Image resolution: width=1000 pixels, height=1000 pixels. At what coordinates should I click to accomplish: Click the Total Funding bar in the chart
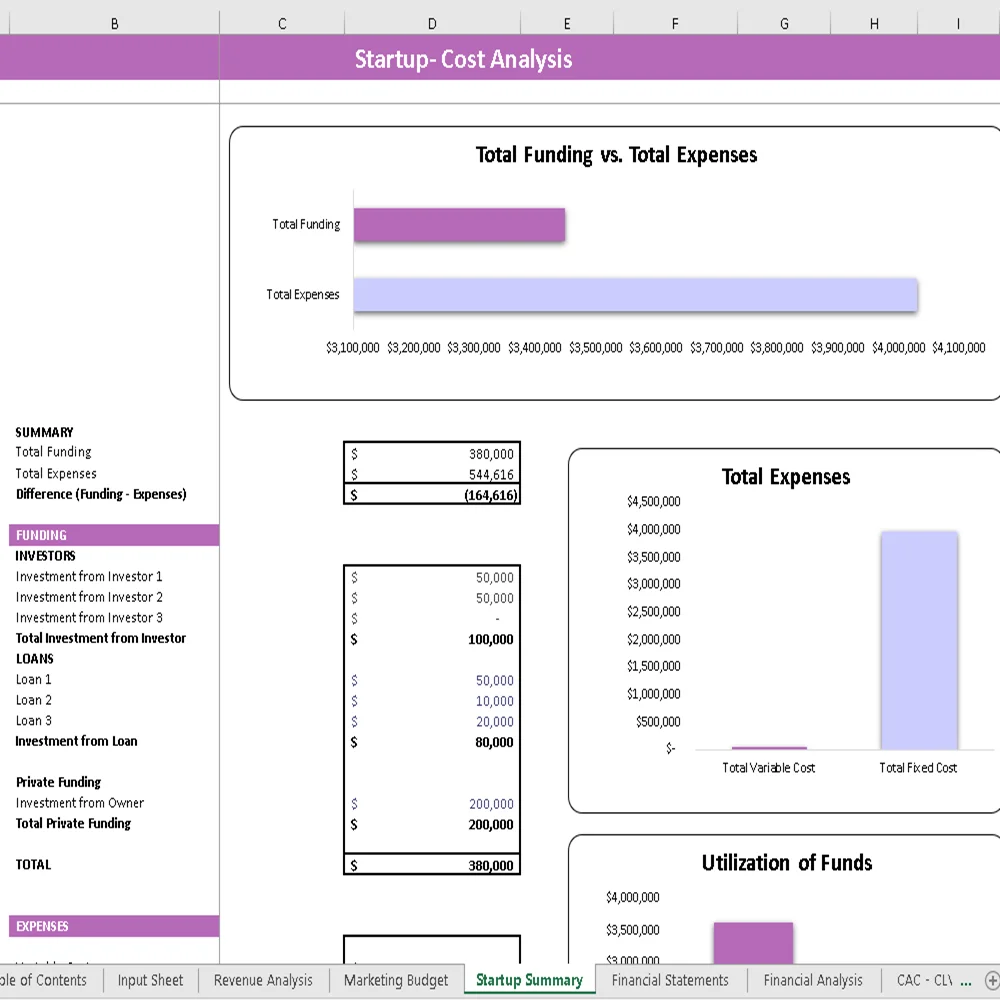point(459,224)
